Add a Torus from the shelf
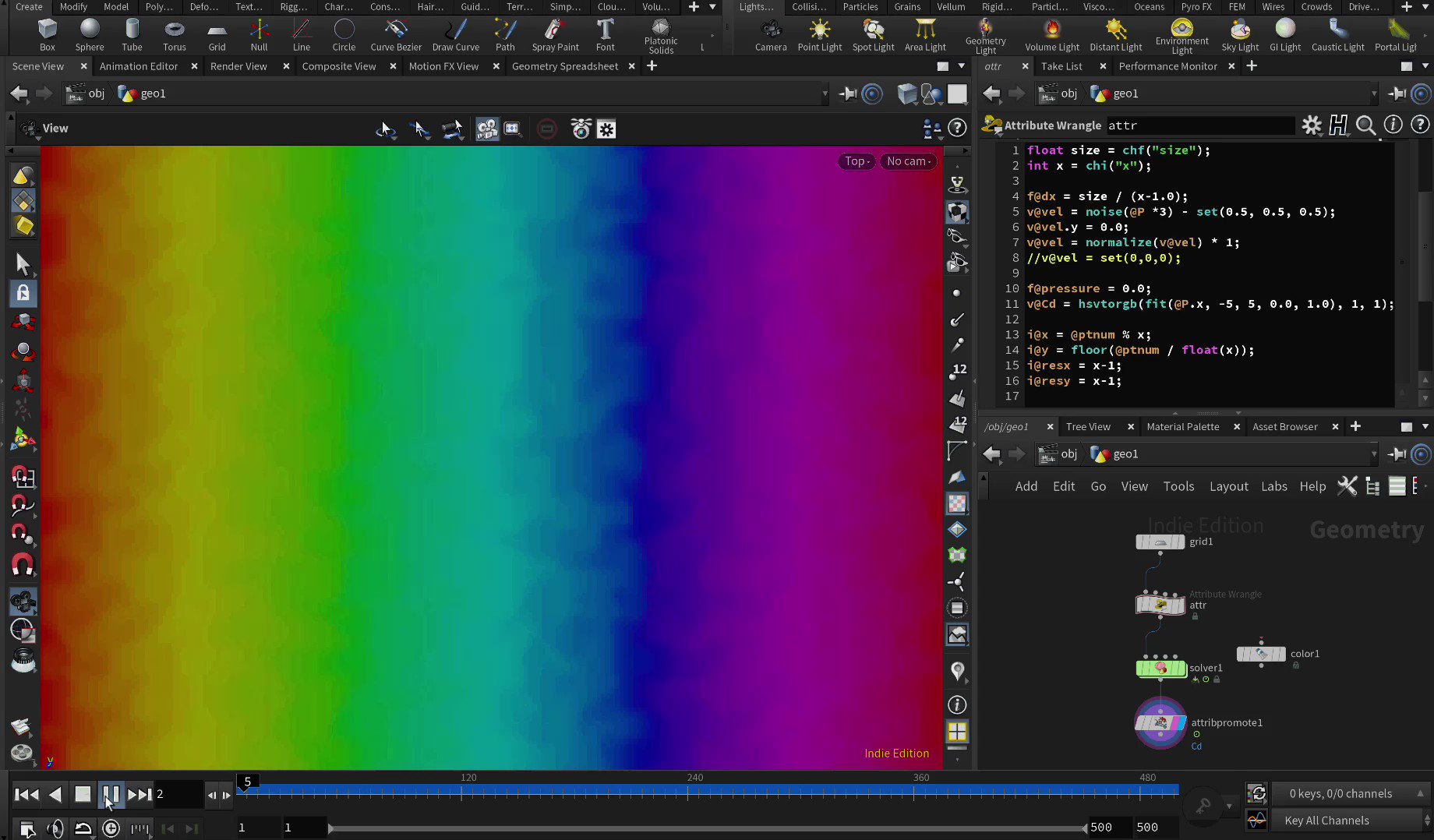This screenshot has height=840, width=1434. point(175,35)
